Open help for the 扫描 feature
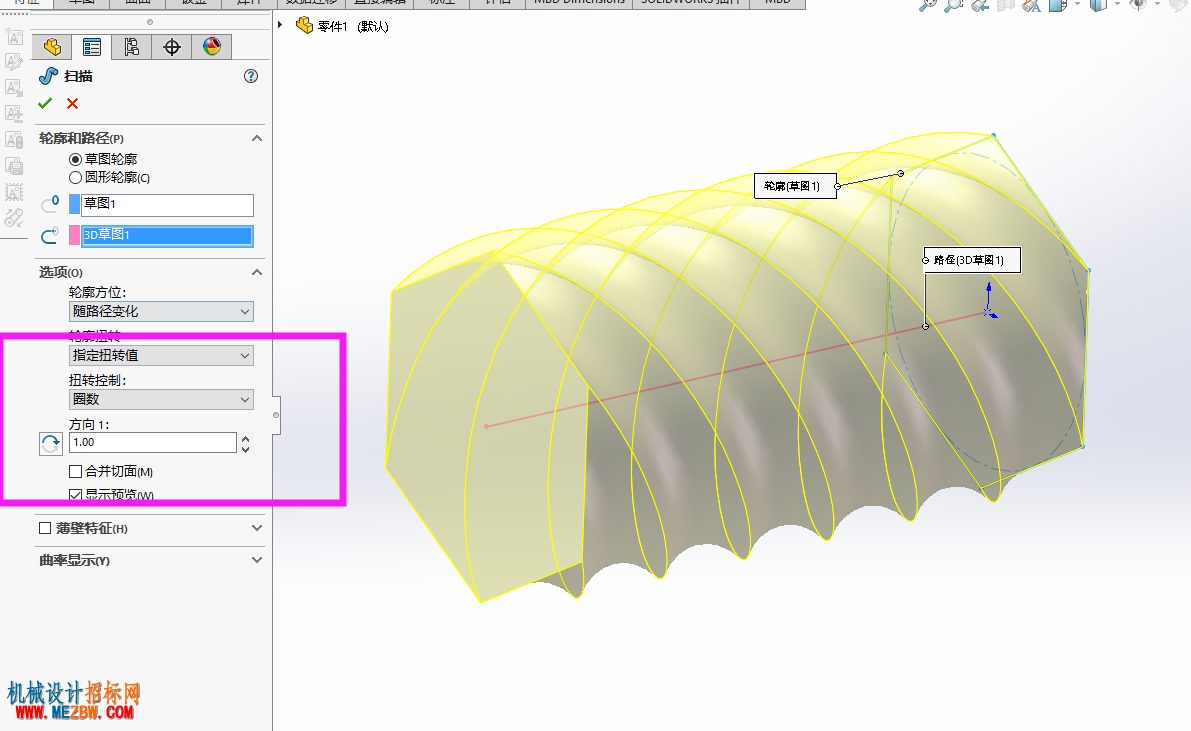The image size is (1191, 731). [x=251, y=76]
